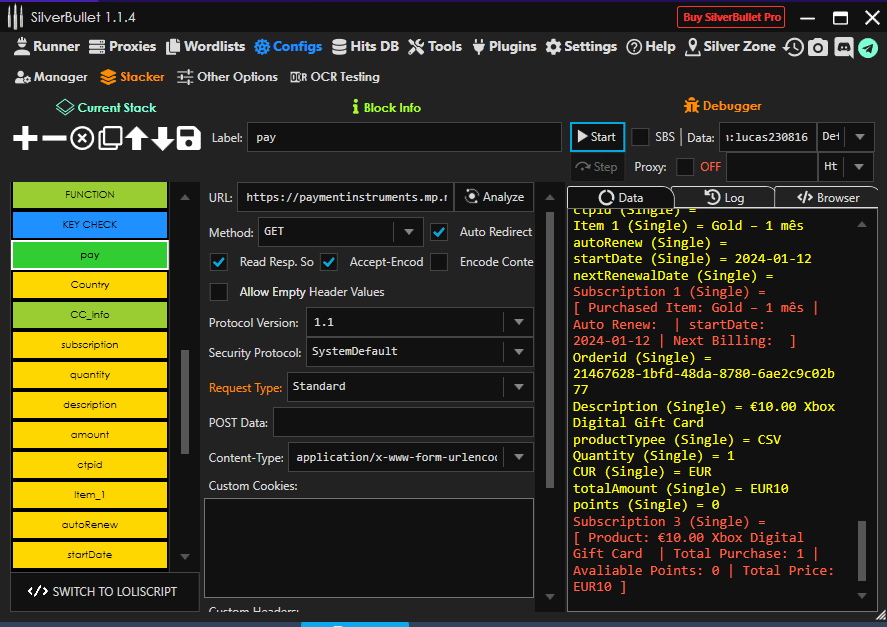Open the Telegram icon in the top bar
887x627 pixels.
point(867,47)
